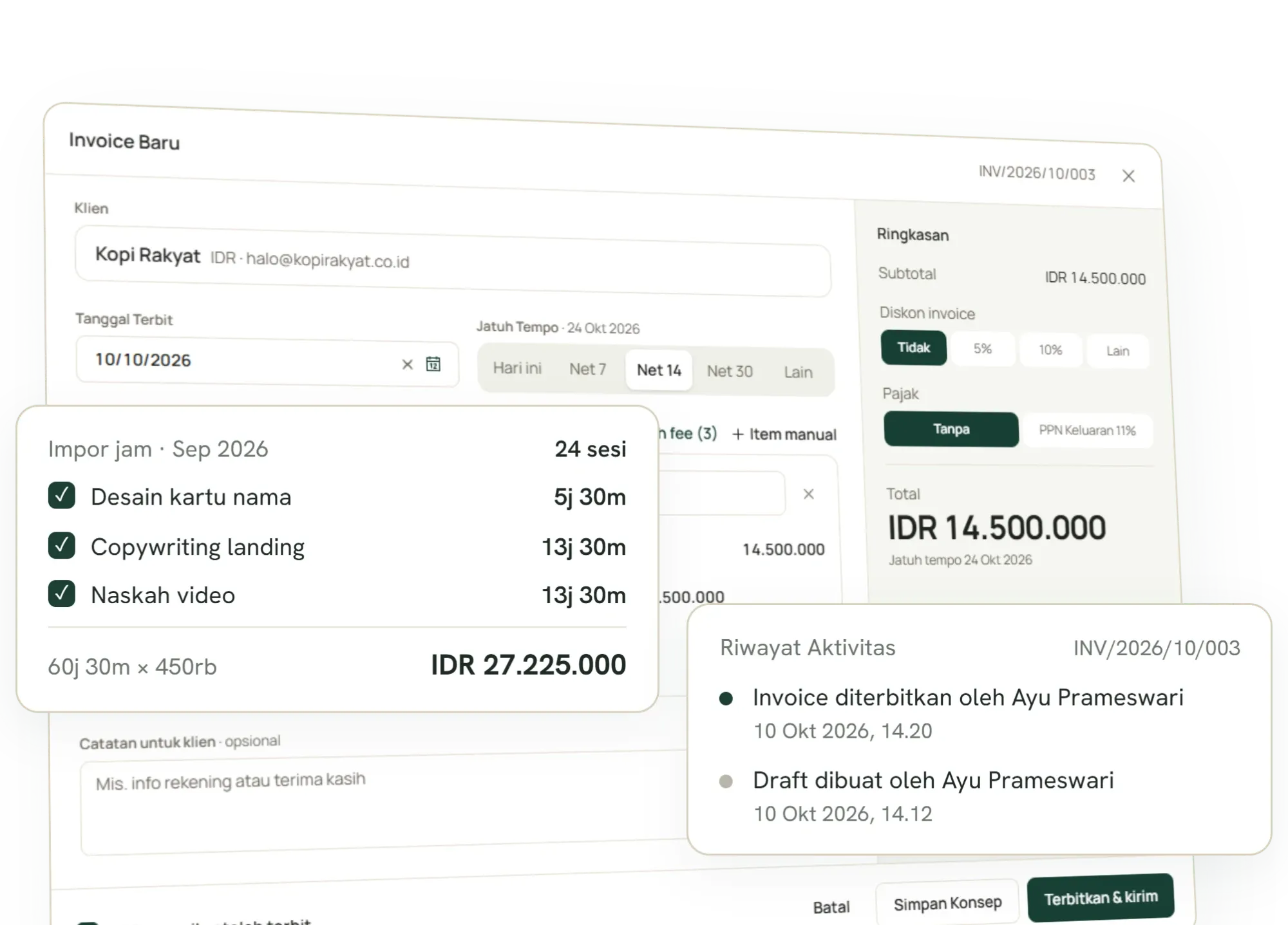Select Net 14 due date option
Image resolution: width=1288 pixels, height=925 pixels.
(659, 370)
